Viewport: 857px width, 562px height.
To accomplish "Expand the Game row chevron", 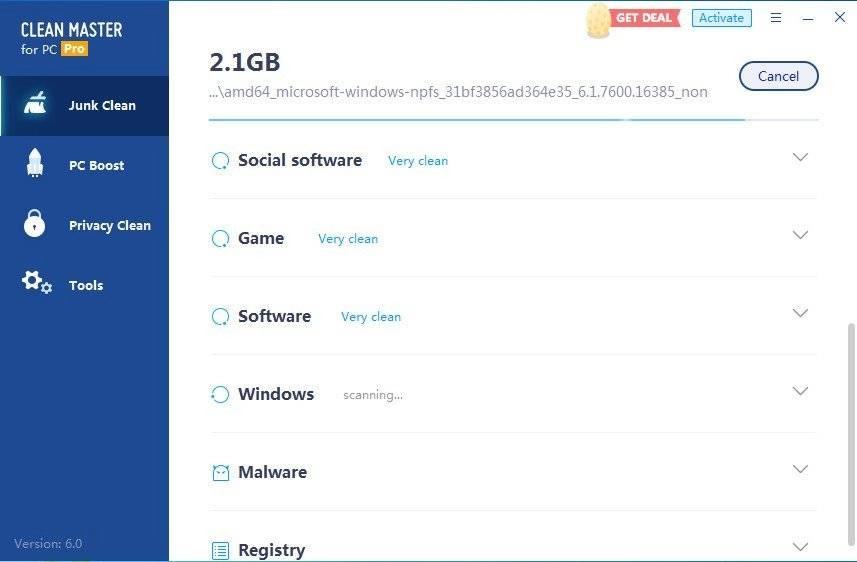I will click(800, 235).
